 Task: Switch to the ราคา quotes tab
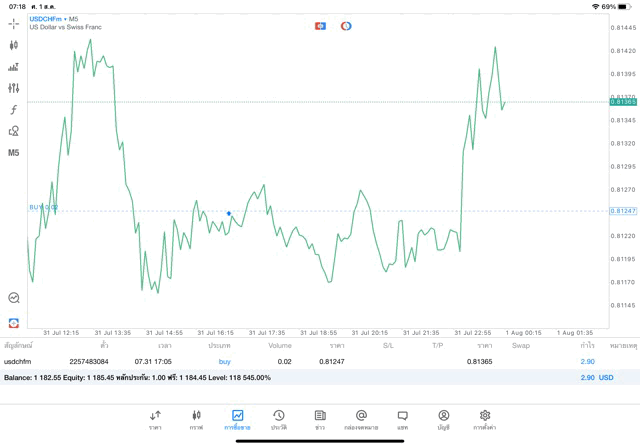(x=155, y=419)
